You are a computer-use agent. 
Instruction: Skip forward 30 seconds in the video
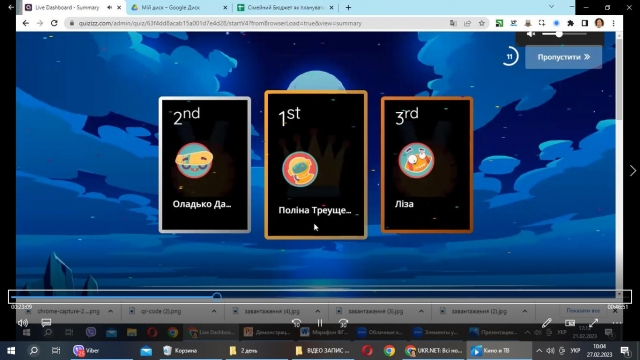(343, 323)
